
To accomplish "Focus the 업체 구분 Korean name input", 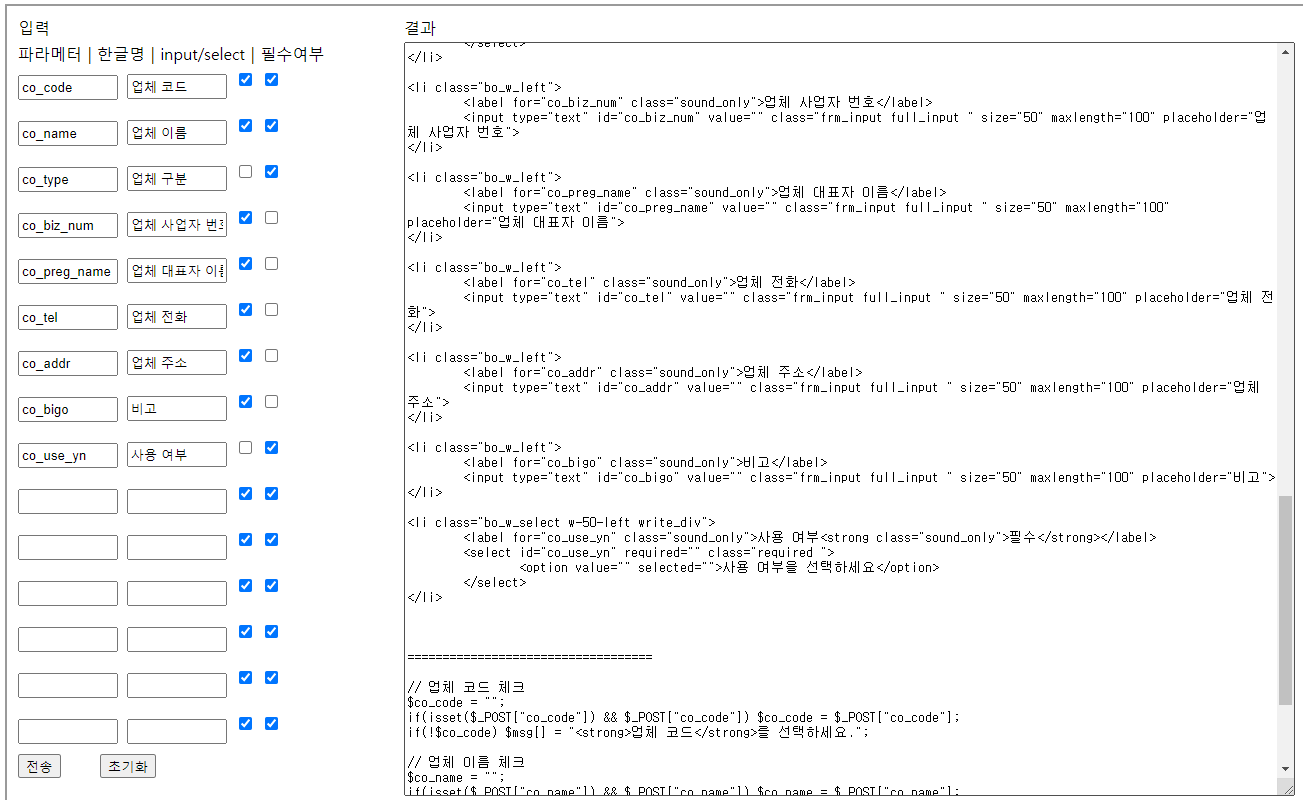I will [177, 179].
